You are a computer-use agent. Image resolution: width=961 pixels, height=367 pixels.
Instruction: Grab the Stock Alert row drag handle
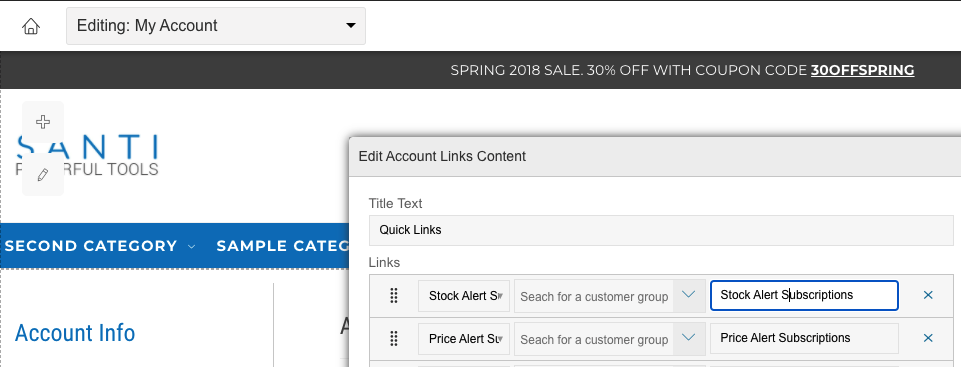[x=394, y=296]
